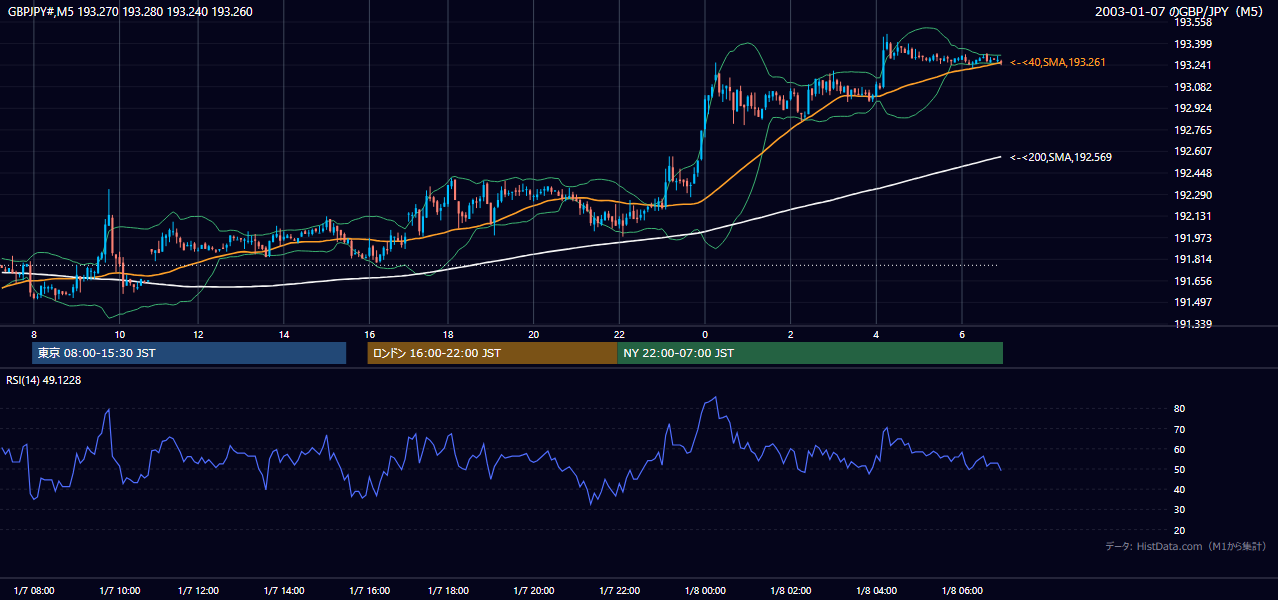This screenshot has height=600, width=1278.
Task: Click RSI scale value 30
Action: (x=1179, y=509)
